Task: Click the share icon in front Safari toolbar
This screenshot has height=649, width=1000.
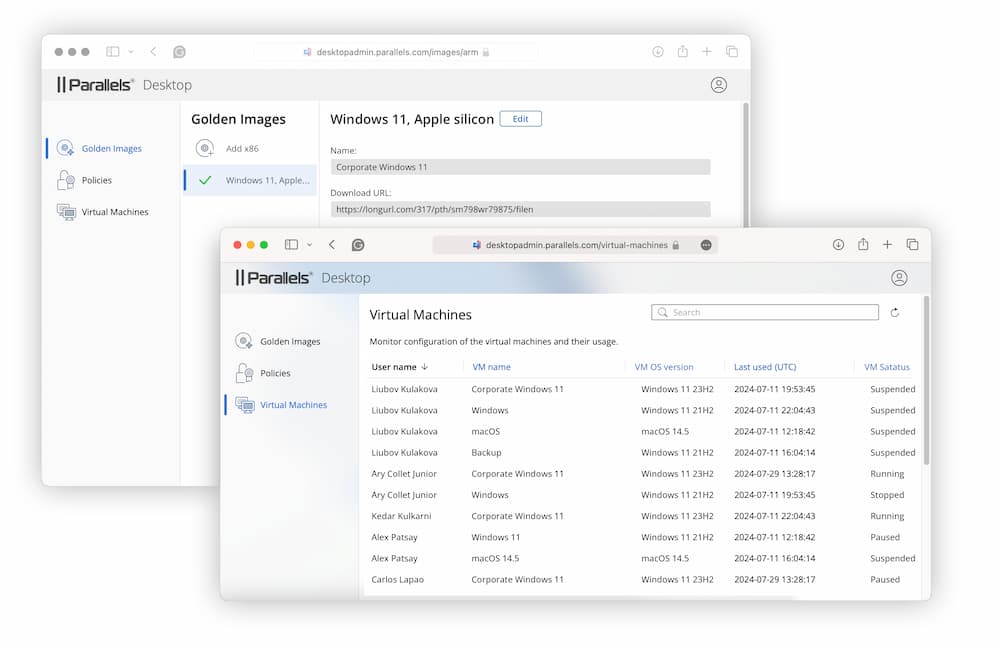Action: [x=863, y=245]
